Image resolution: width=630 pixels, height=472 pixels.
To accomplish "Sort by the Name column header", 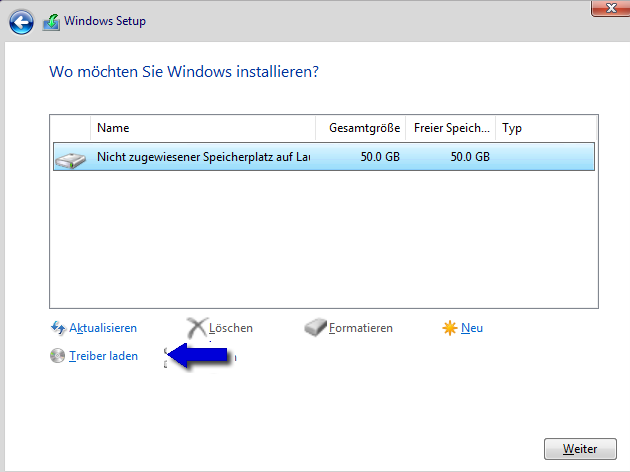I will tap(203, 128).
